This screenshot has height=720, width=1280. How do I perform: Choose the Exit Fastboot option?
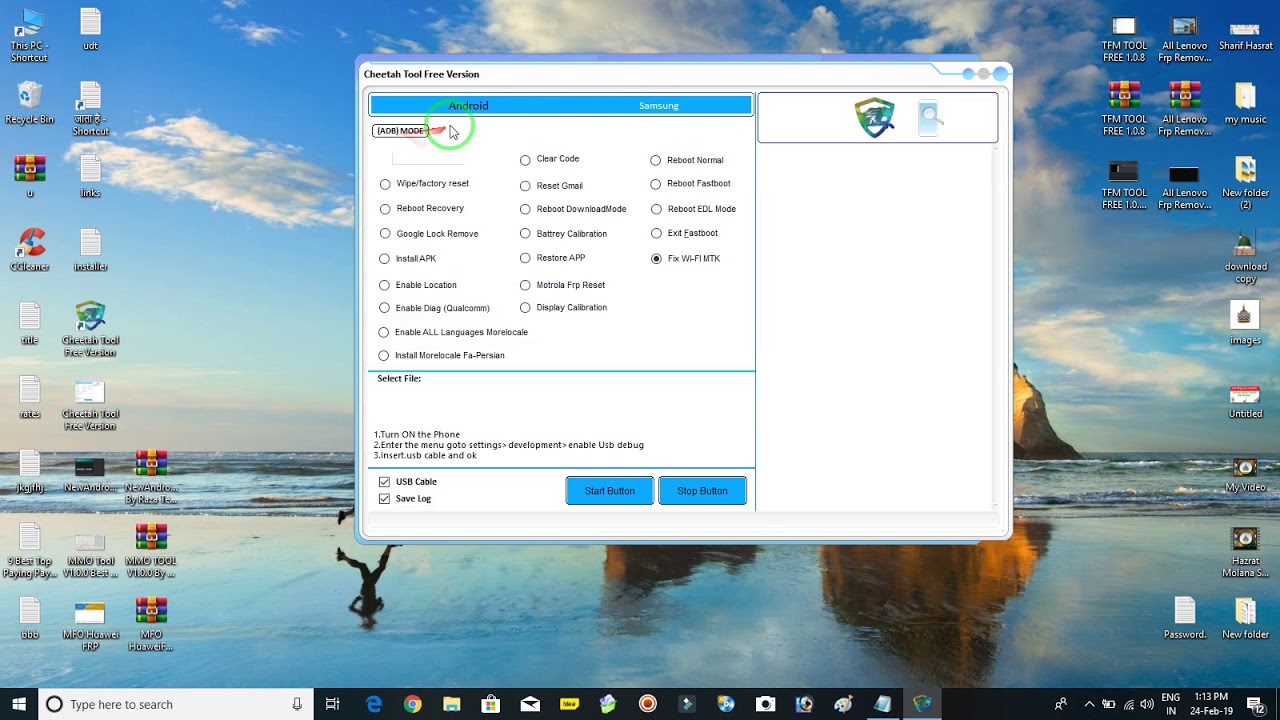coord(656,233)
